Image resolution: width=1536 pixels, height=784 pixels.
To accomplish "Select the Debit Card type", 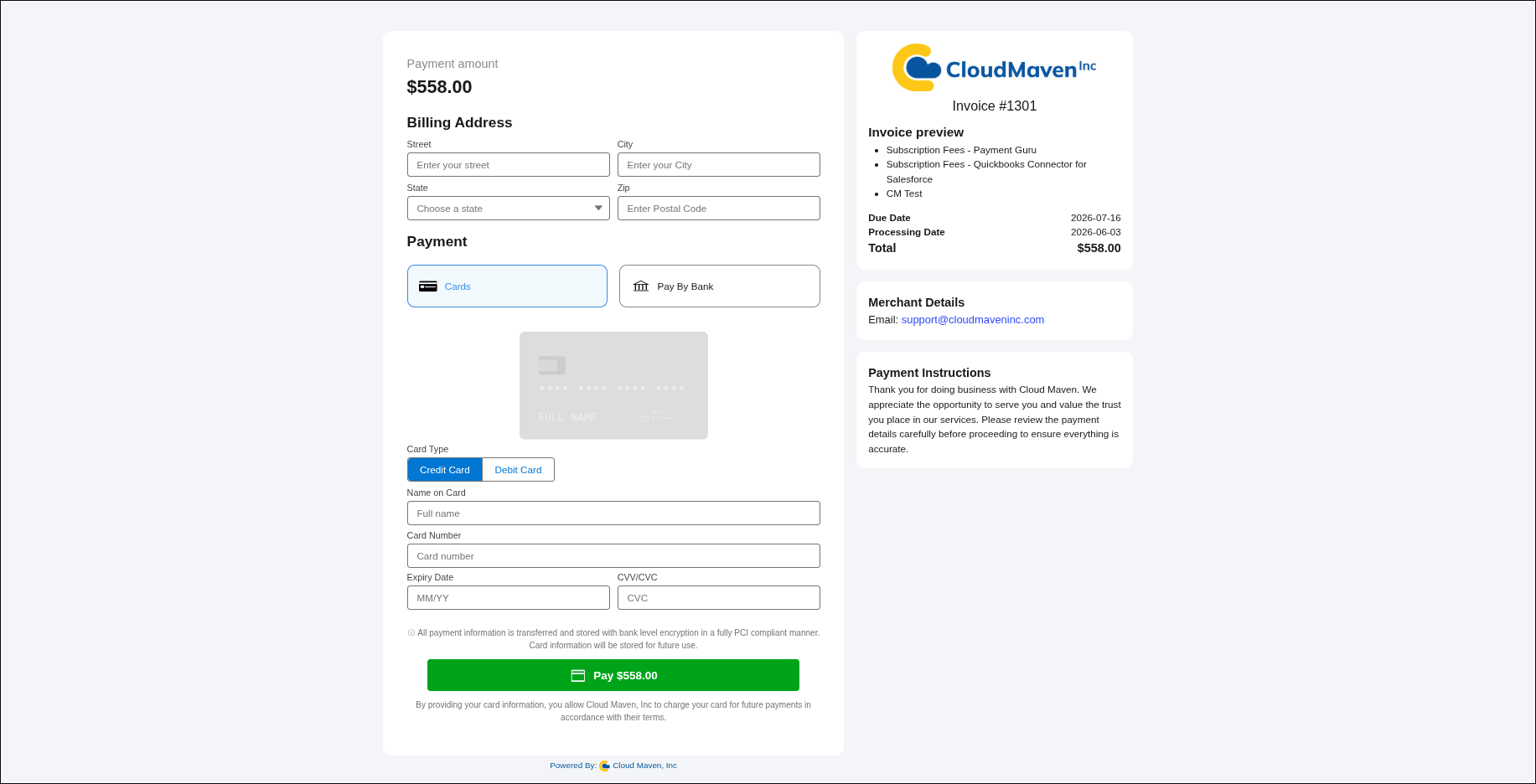I will click(518, 470).
